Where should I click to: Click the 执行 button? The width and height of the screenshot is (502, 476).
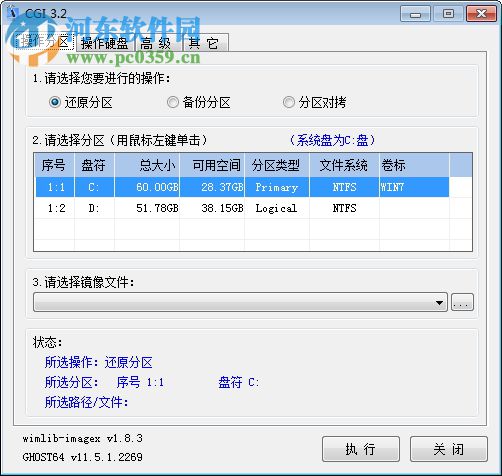pos(361,449)
